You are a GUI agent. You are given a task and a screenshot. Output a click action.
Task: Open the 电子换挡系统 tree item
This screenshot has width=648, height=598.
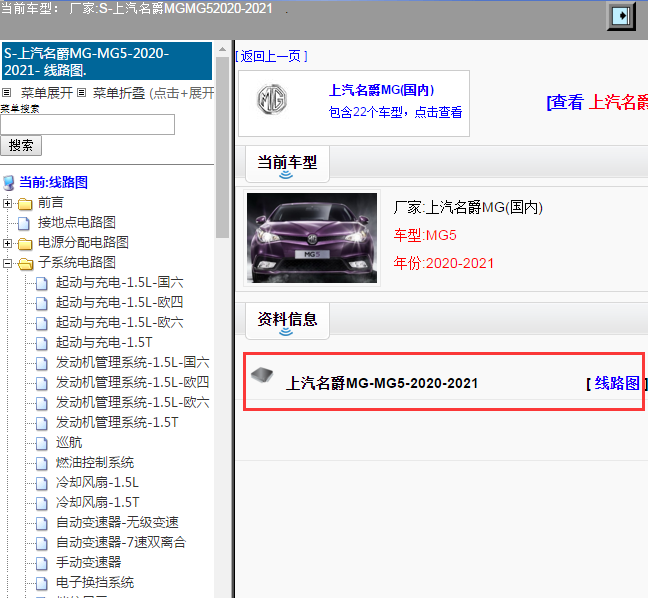click(x=95, y=582)
